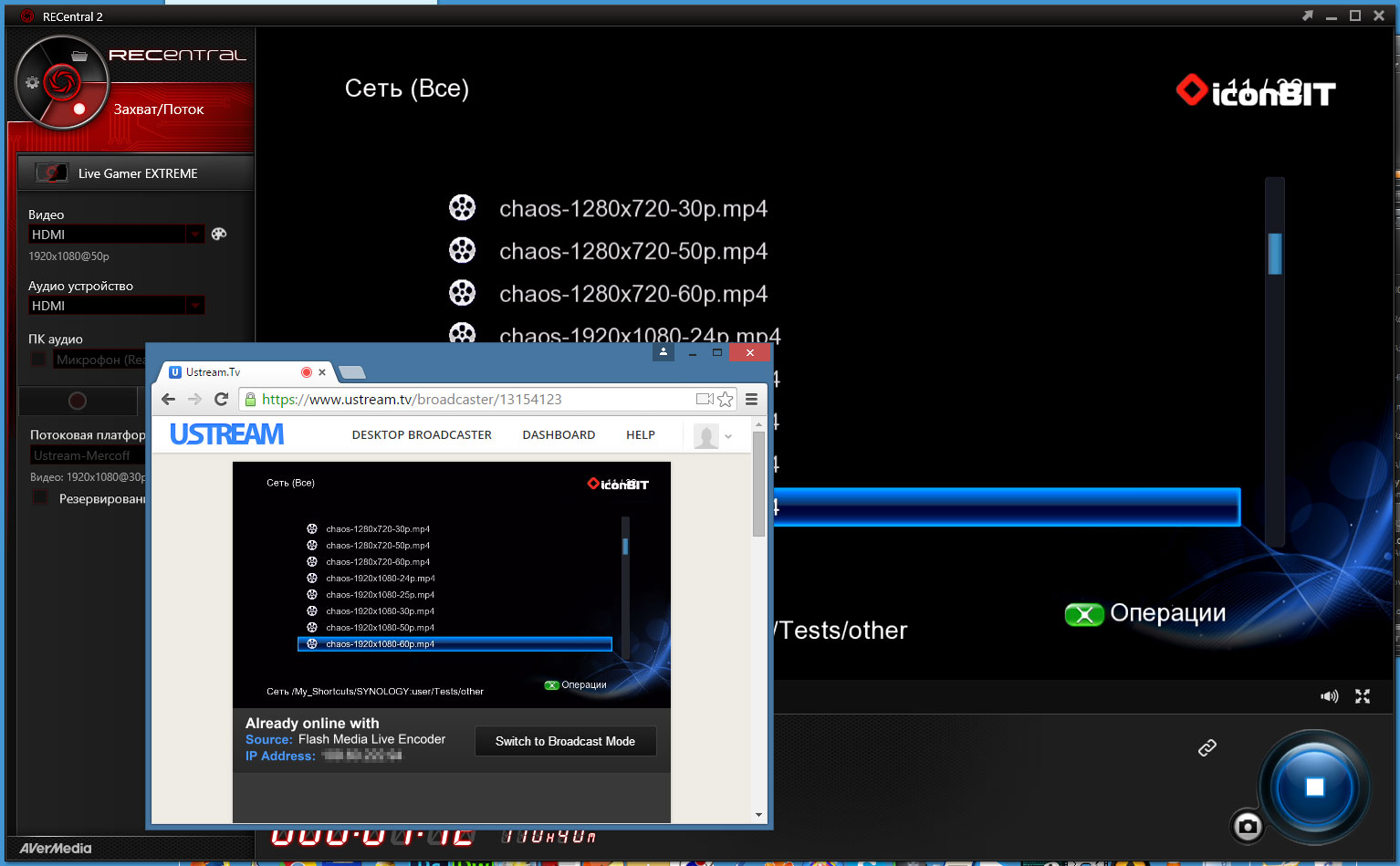Open the recordings folder icon on the dial
1400x866 pixels.
[79, 56]
